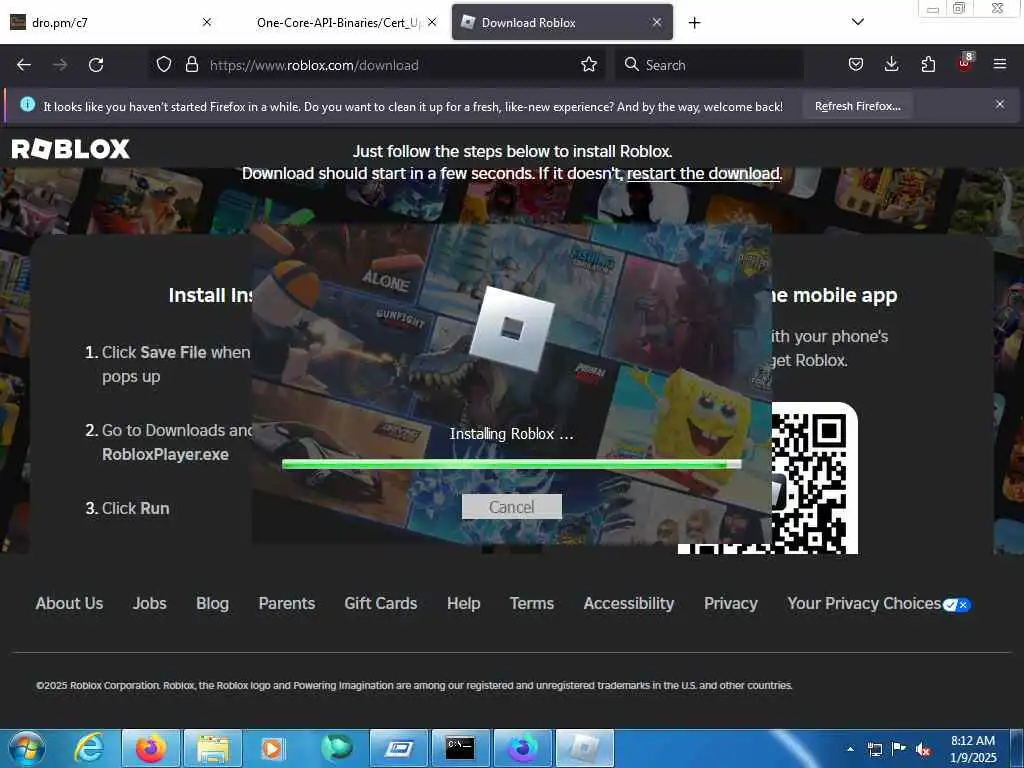Click the muted volume tray icon
The image size is (1024, 768).
923,750
